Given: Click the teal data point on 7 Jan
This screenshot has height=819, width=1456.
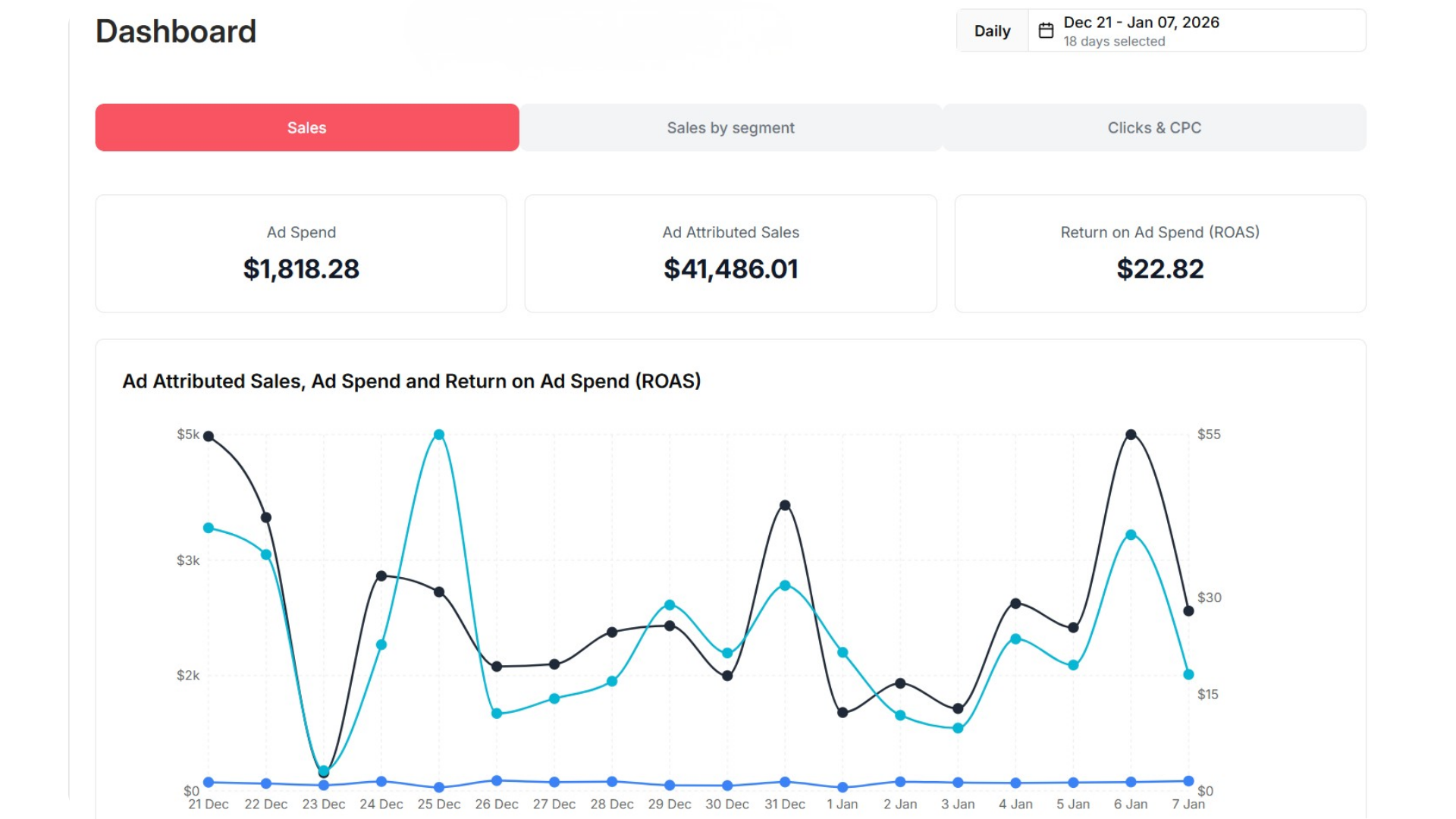Looking at the screenshot, I should point(1188,674).
